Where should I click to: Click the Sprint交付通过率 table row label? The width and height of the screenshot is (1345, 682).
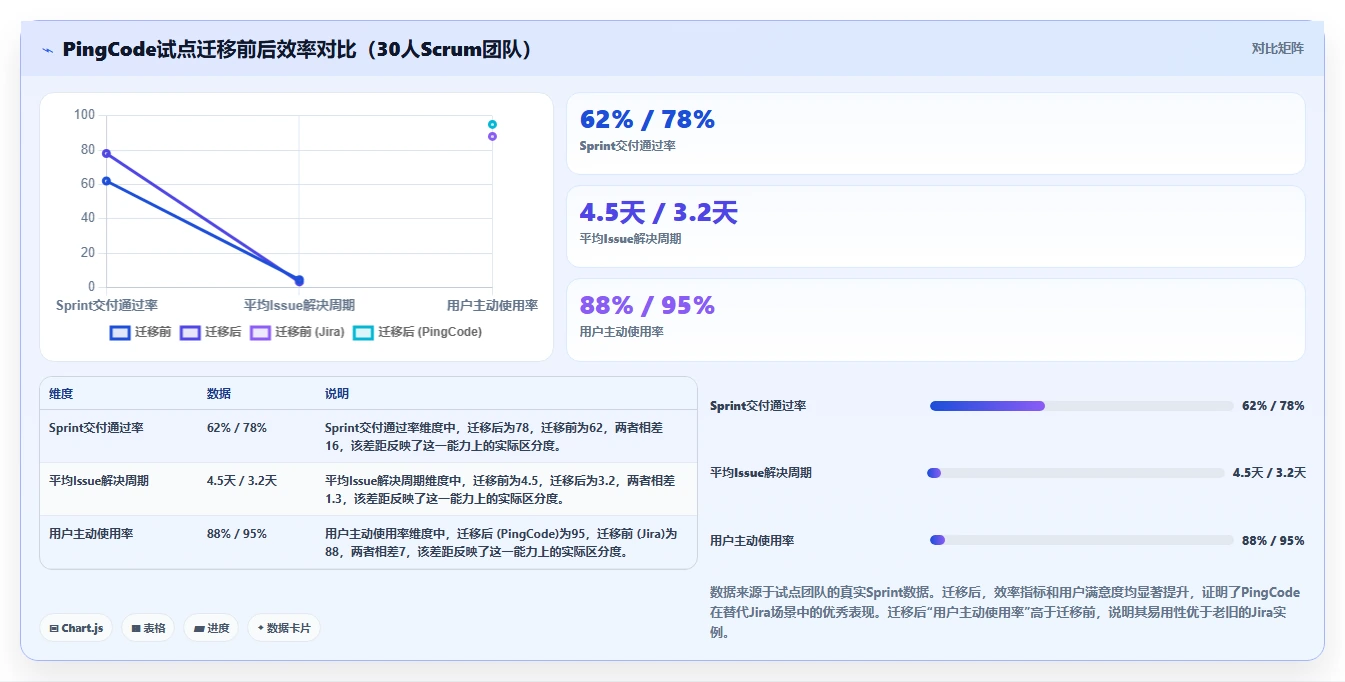96,428
